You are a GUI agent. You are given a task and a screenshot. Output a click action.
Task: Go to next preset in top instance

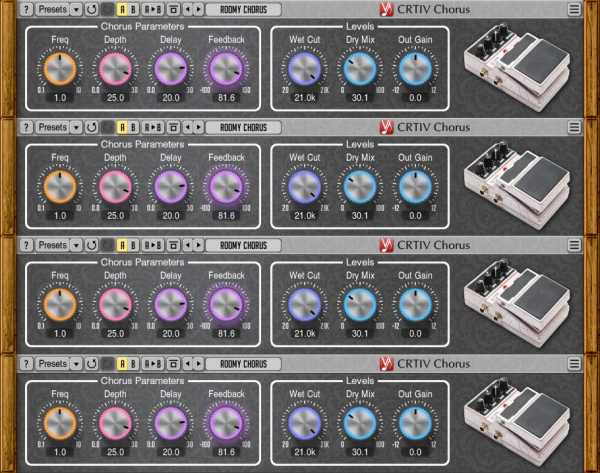[x=198, y=9]
